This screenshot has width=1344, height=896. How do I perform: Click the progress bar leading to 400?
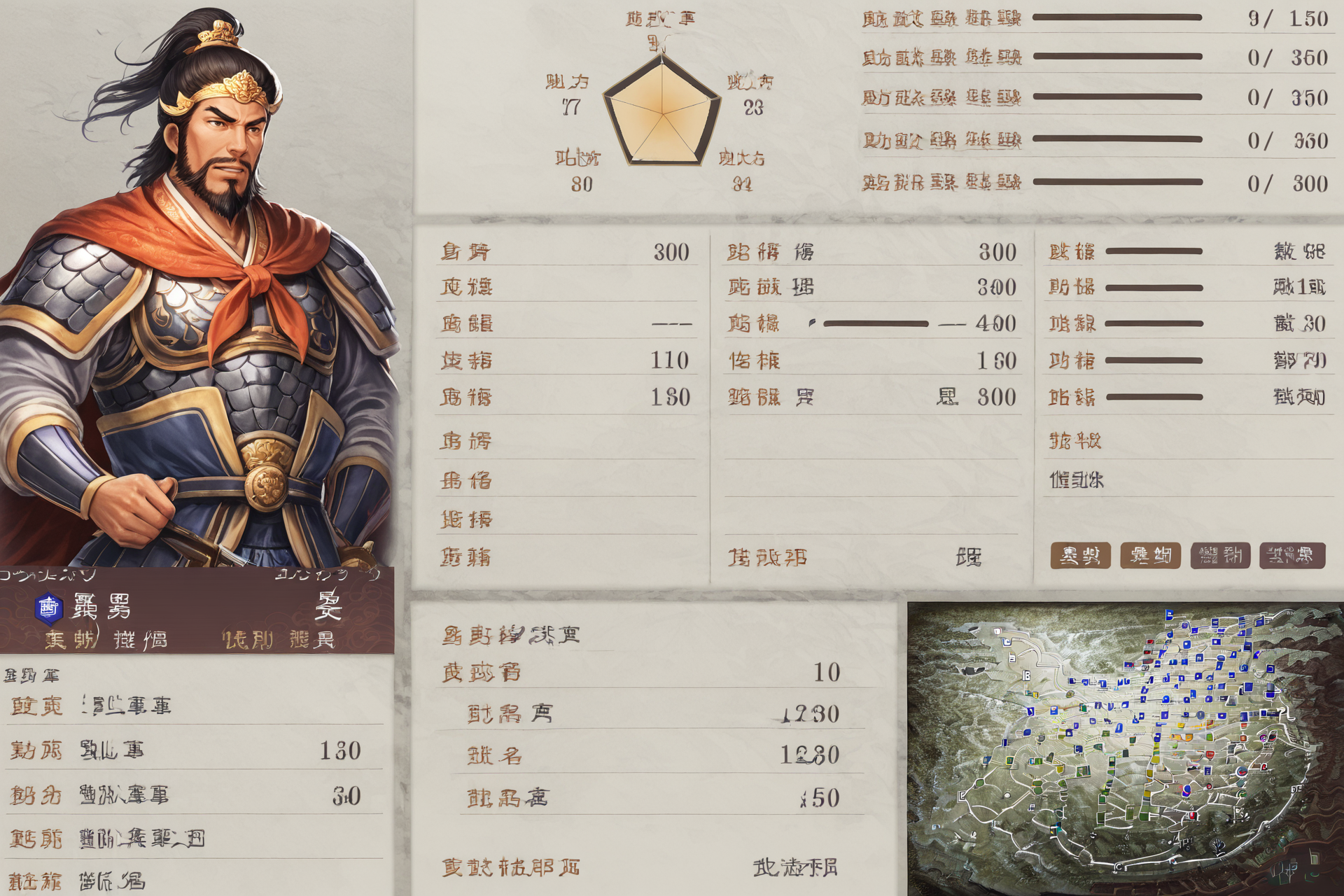click(x=876, y=323)
